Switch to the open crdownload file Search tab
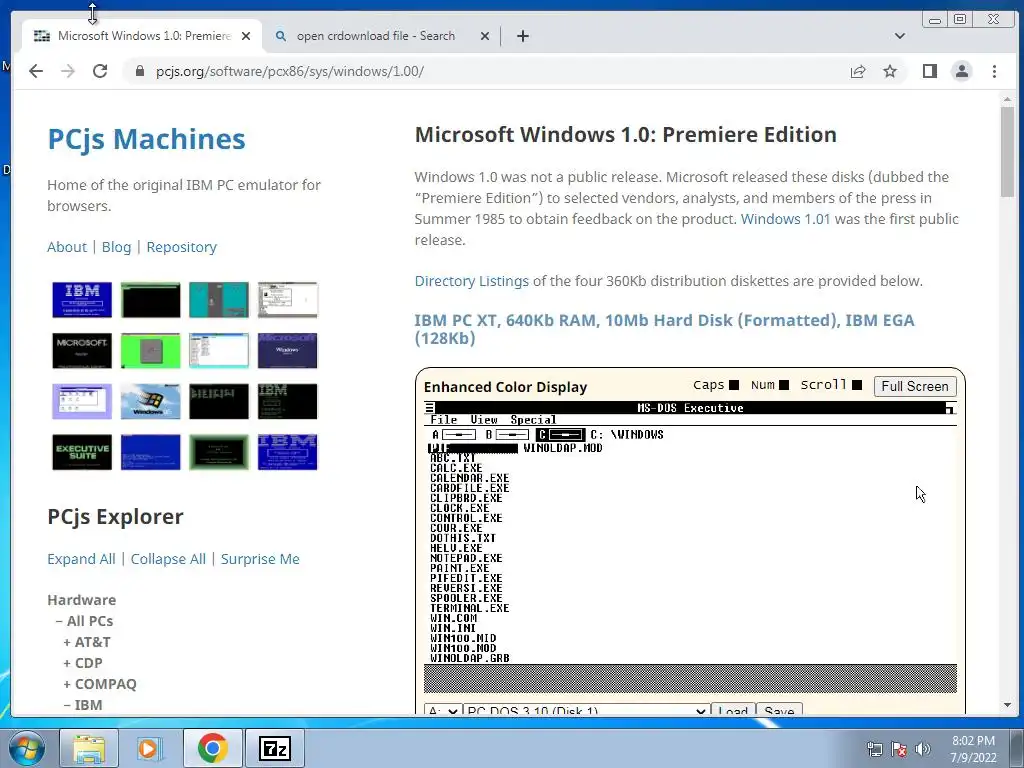Image resolution: width=1024 pixels, height=768 pixels. 376,36
